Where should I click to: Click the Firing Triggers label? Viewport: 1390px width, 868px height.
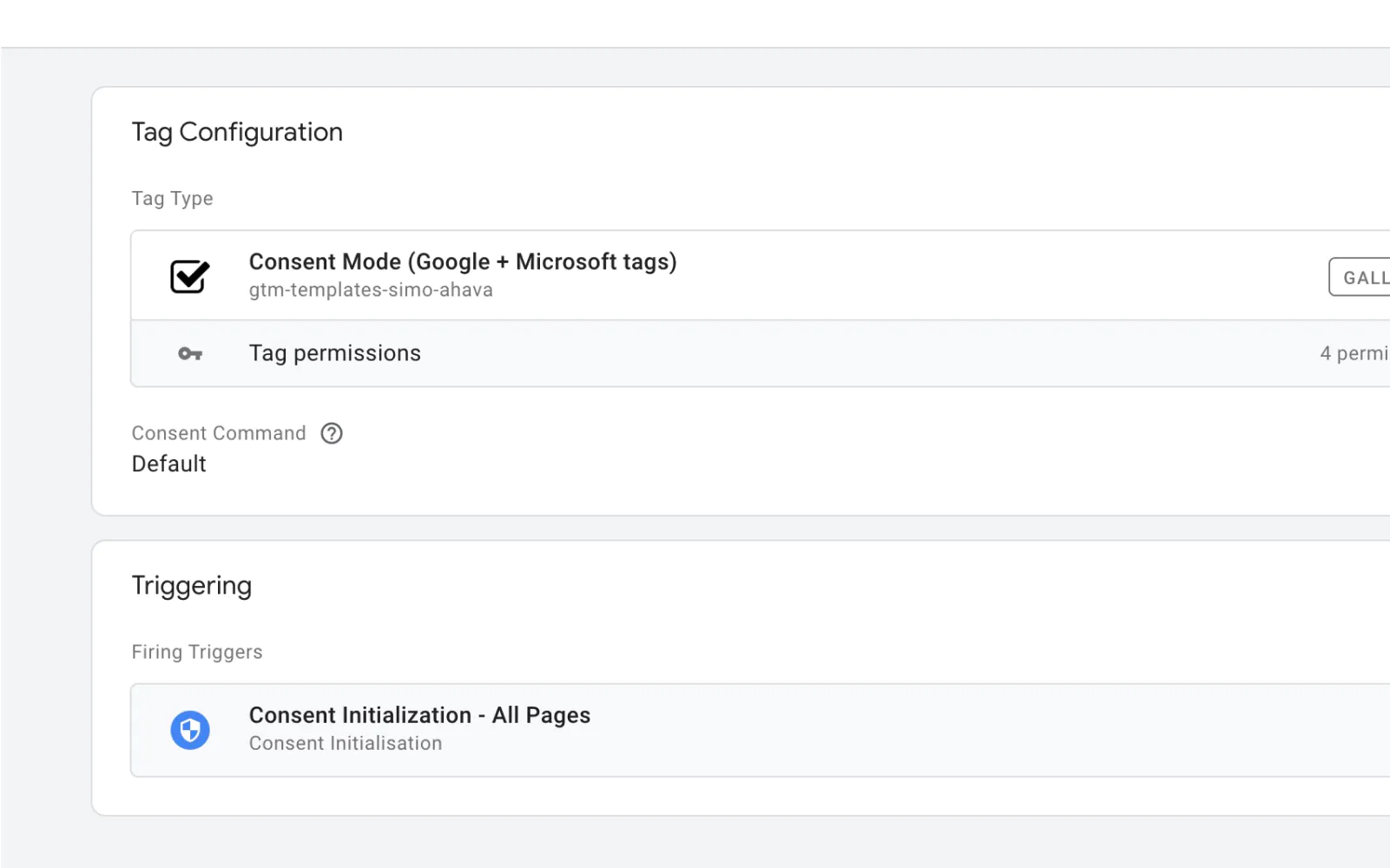click(197, 652)
